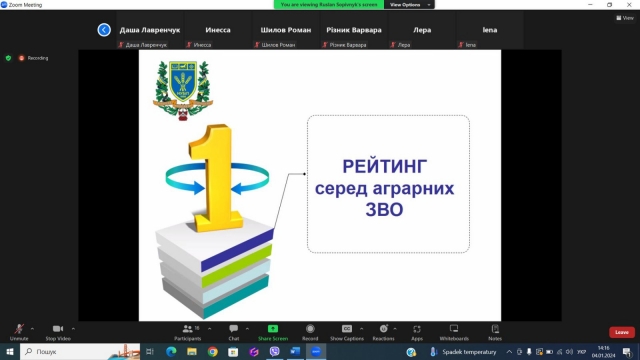640x360 pixels.
Task: Select the Різник Варвара participant tile
Action: point(354,30)
